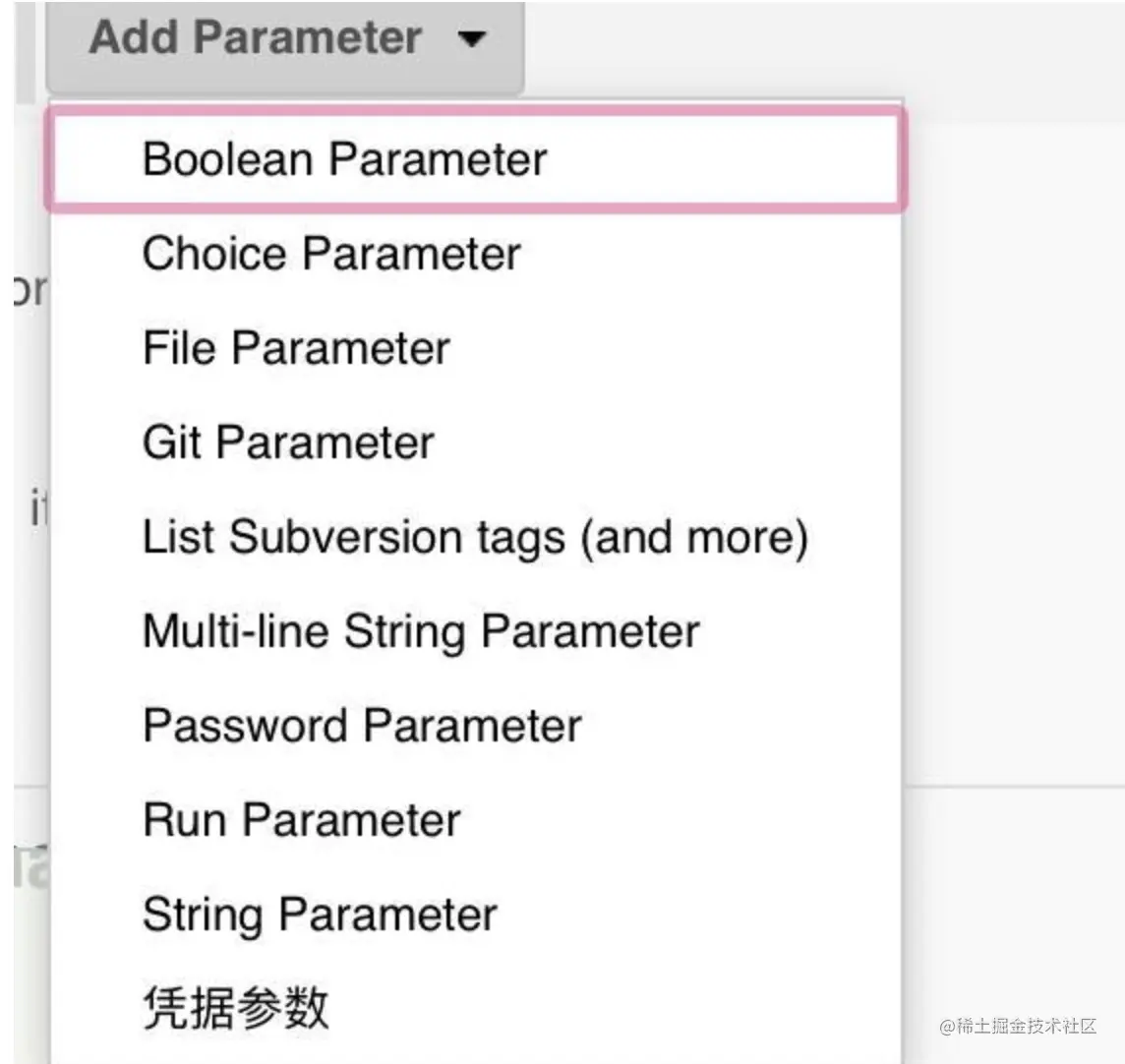Open the Choice Parameter type

(331, 254)
